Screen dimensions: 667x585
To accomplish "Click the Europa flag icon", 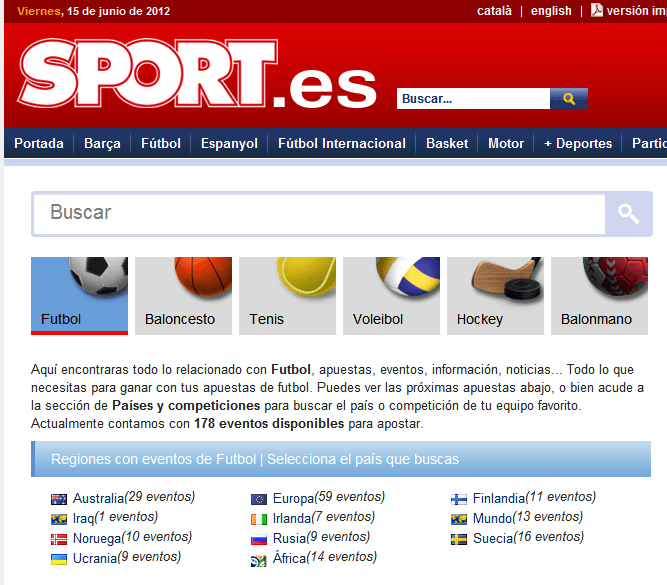I will click(259, 498).
